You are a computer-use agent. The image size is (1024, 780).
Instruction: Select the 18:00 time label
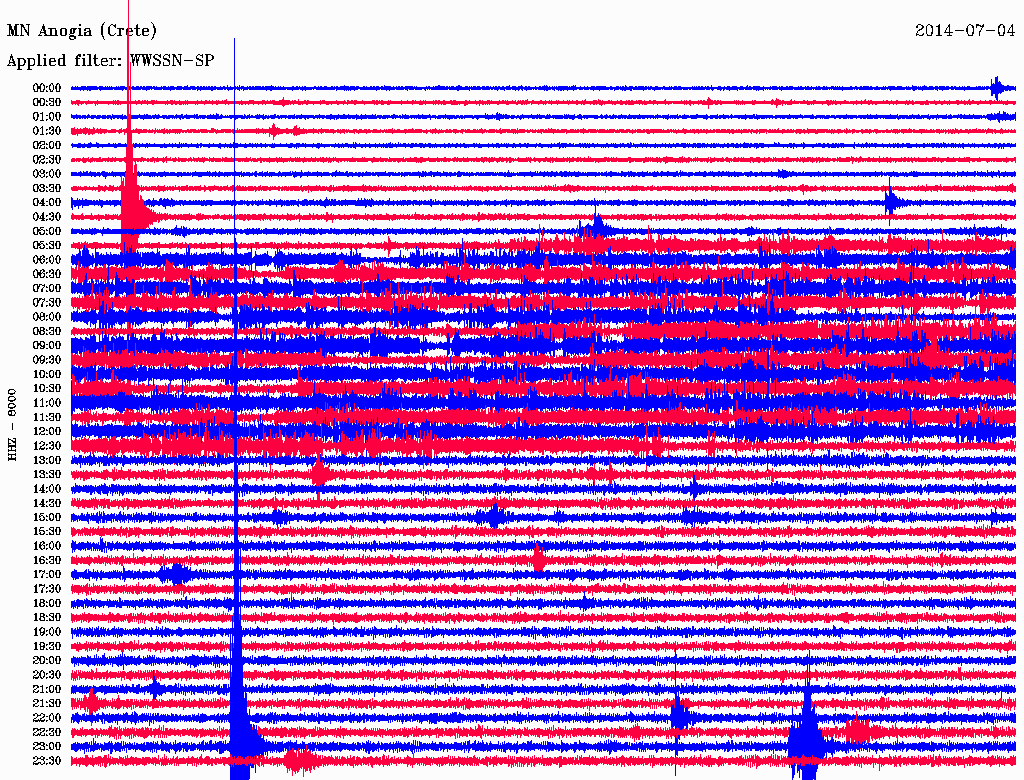click(47, 603)
